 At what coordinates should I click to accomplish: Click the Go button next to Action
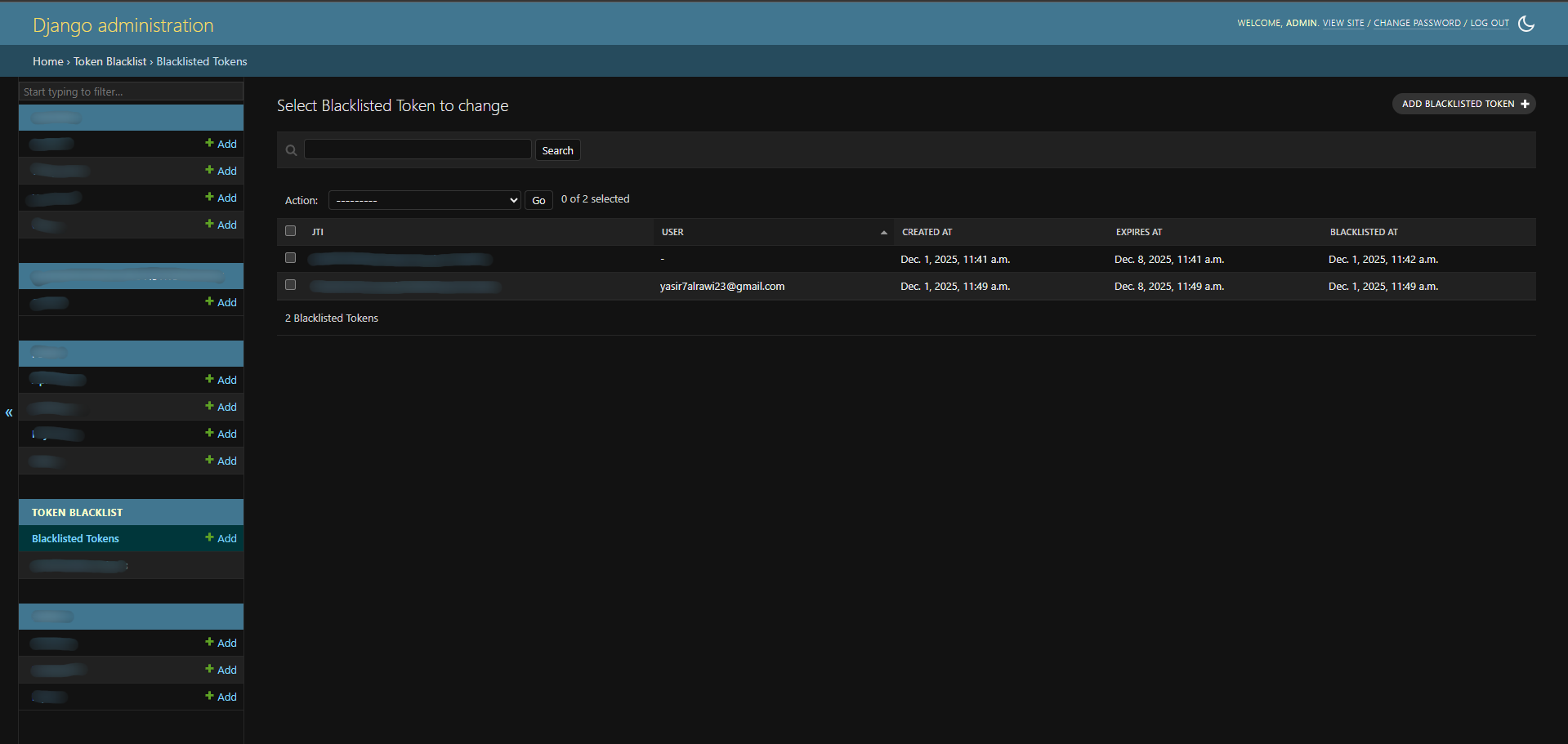coord(538,200)
